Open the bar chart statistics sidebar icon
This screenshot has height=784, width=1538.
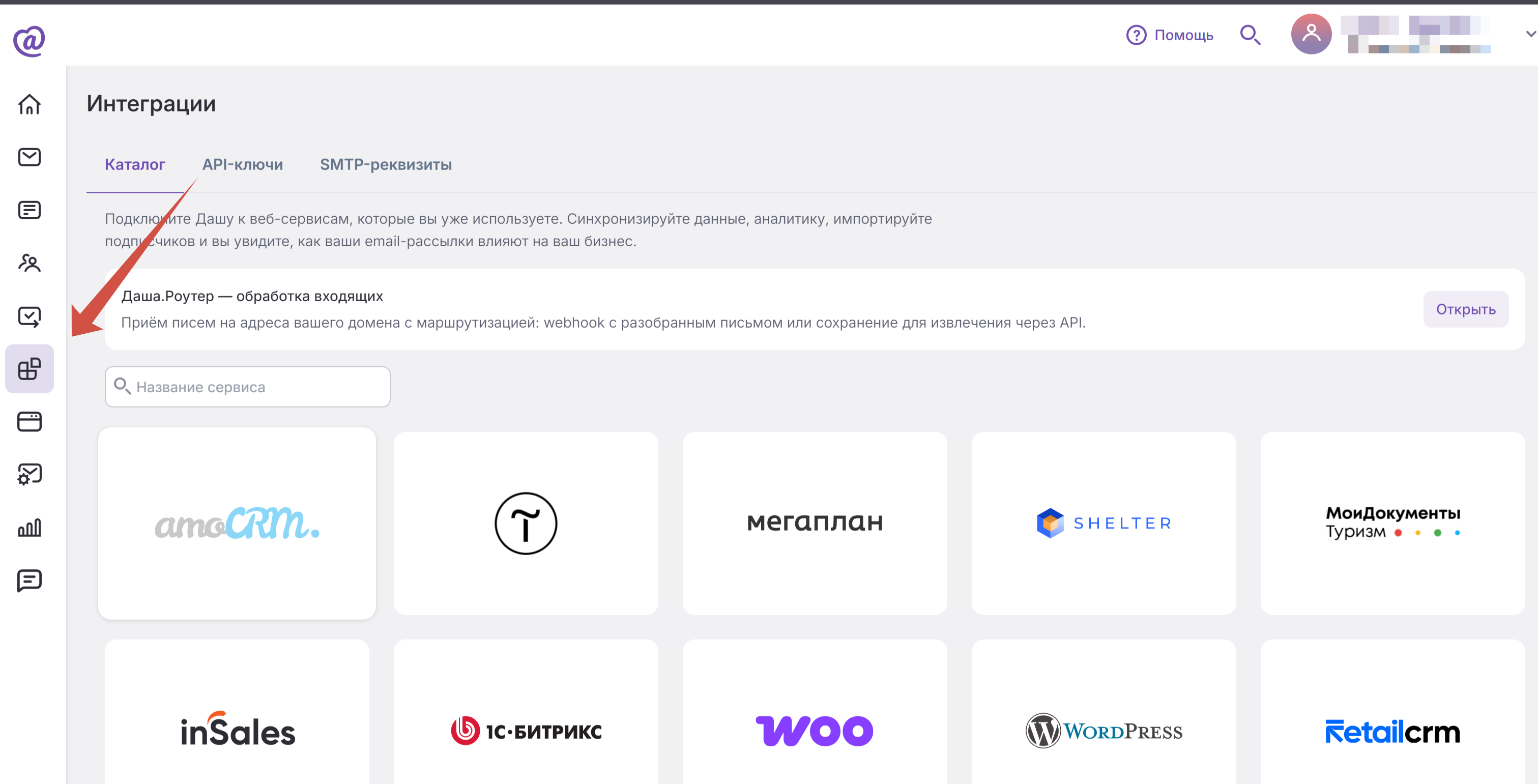point(30,527)
